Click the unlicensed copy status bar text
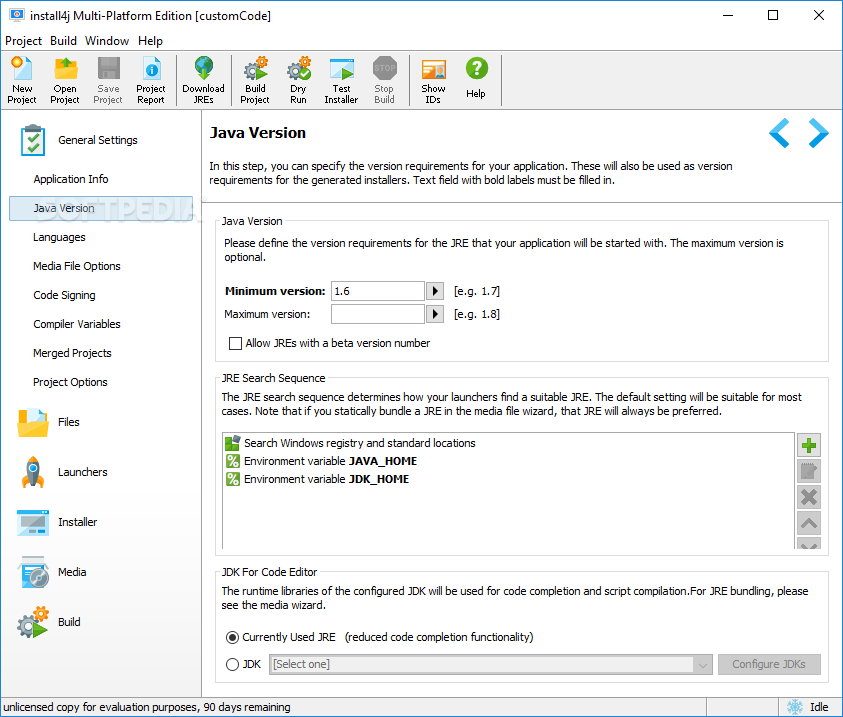This screenshot has width=843, height=717. 147,707
